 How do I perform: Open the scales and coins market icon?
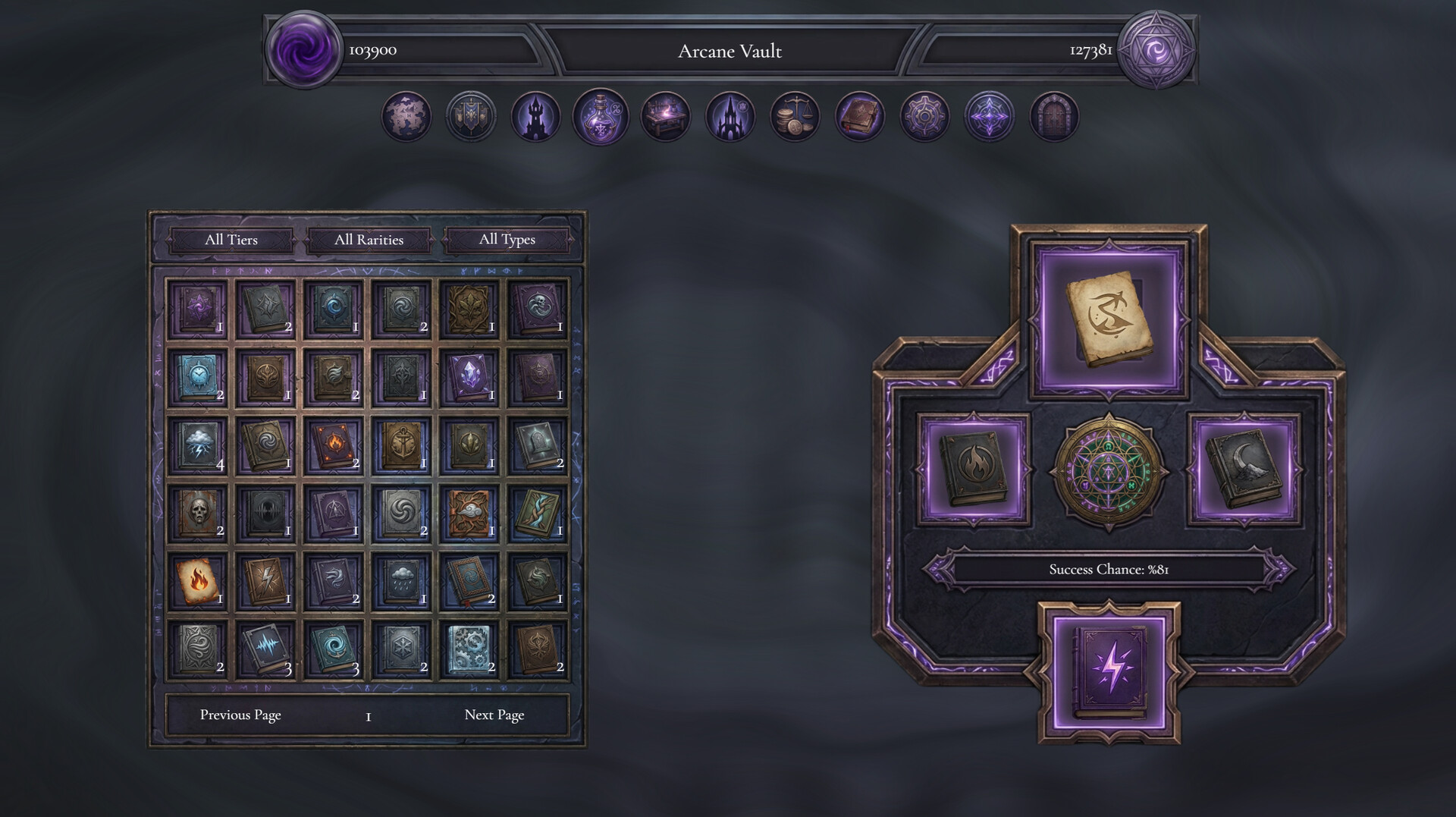795,116
